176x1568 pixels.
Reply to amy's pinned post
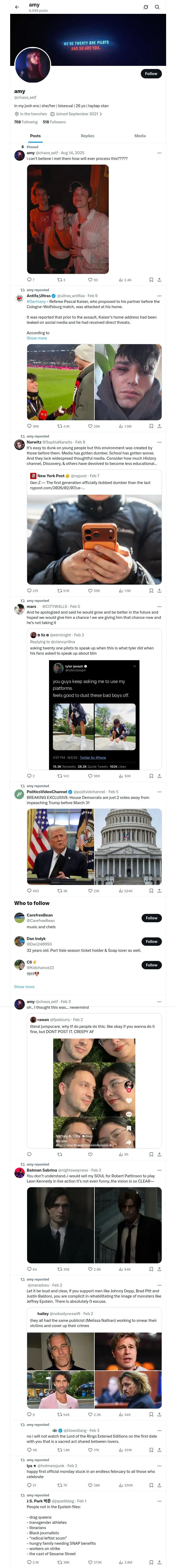click(x=29, y=280)
